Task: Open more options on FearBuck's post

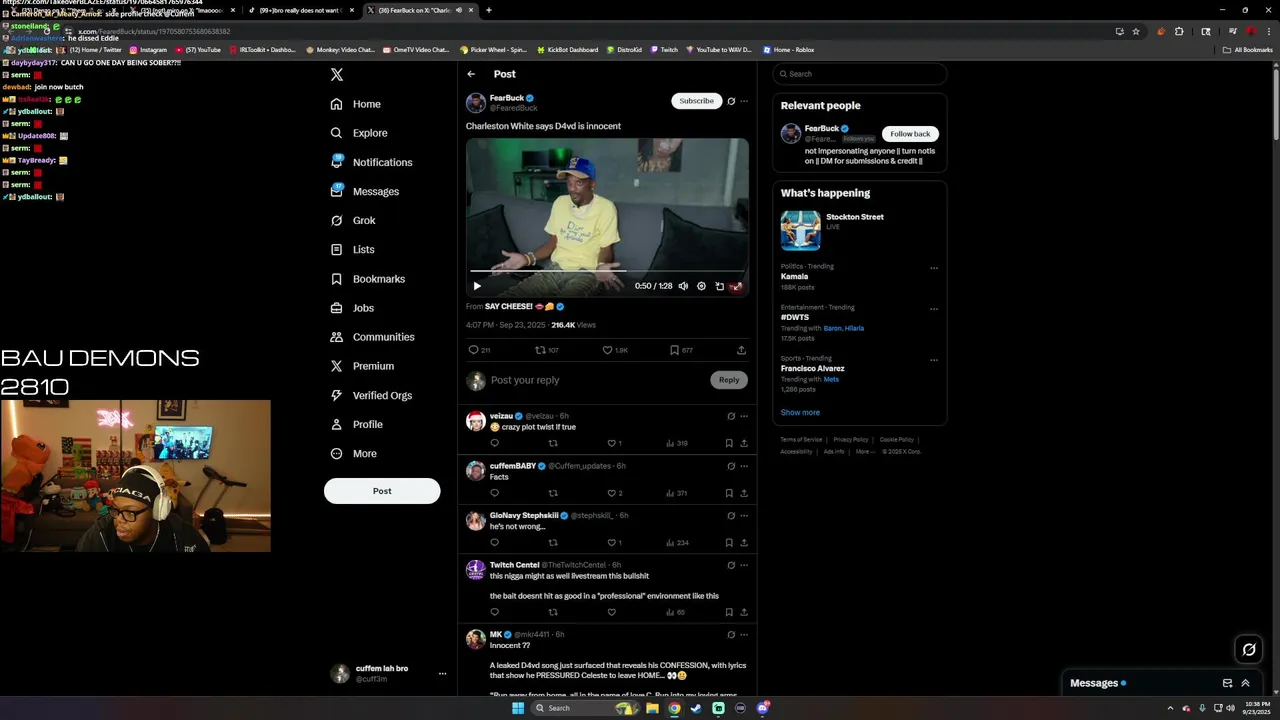Action: pyautogui.click(x=744, y=101)
